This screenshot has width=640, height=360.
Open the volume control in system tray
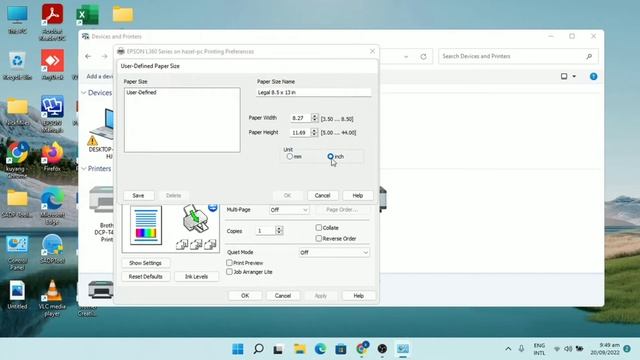(568, 349)
